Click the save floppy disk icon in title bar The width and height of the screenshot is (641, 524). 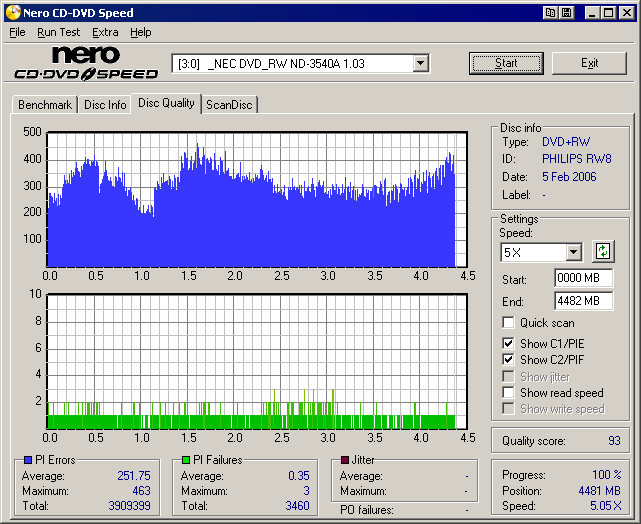[566, 13]
